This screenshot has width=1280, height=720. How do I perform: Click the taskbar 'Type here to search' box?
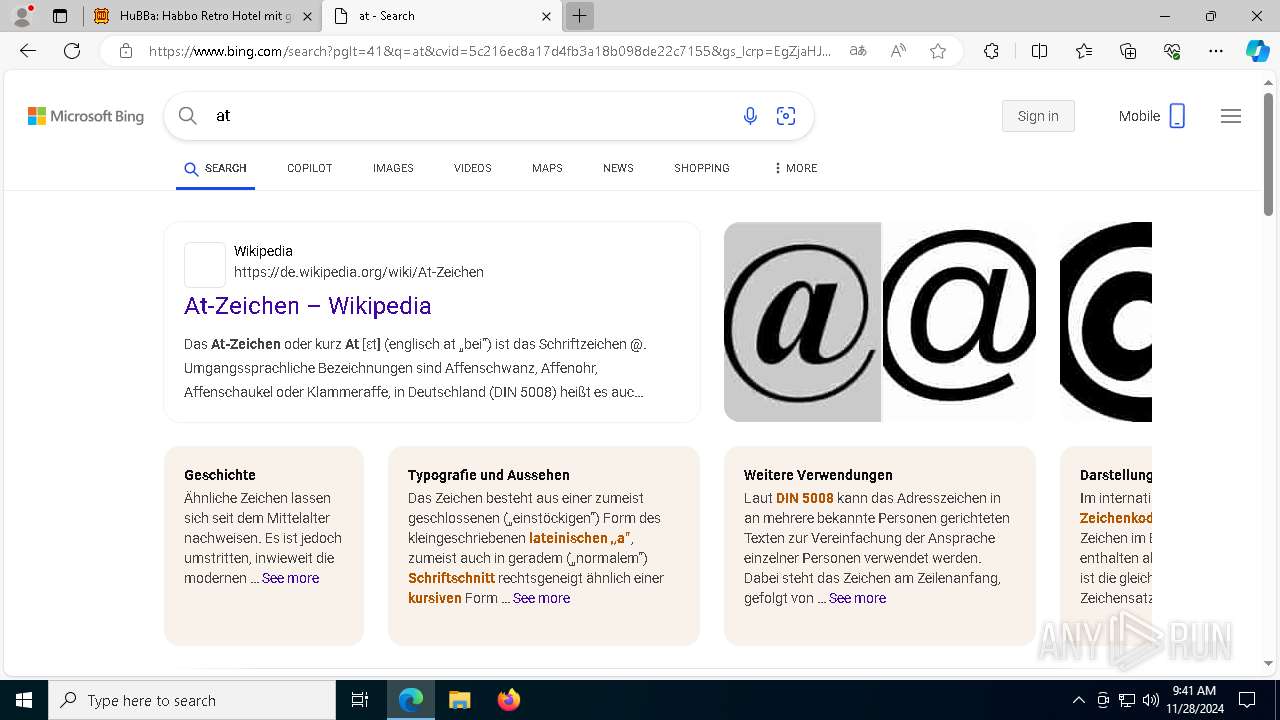[x=192, y=700]
